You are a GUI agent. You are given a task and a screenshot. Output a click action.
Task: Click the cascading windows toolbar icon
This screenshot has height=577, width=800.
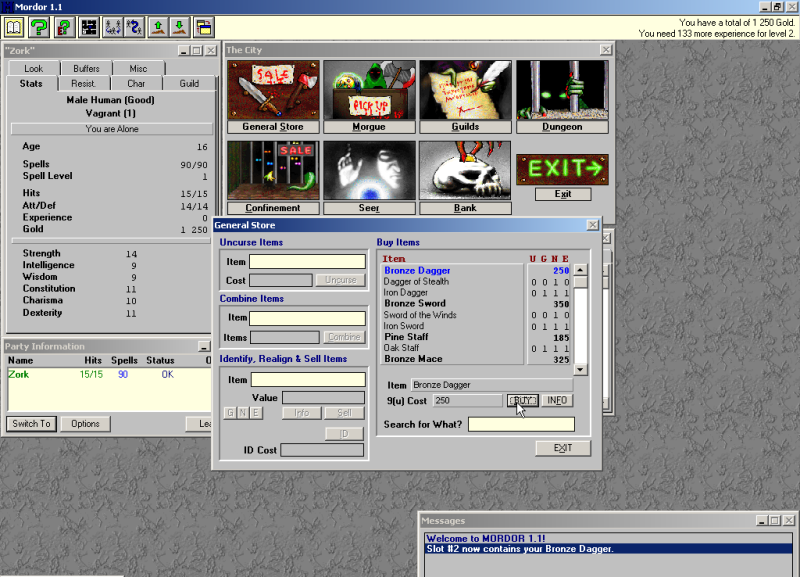[203, 27]
